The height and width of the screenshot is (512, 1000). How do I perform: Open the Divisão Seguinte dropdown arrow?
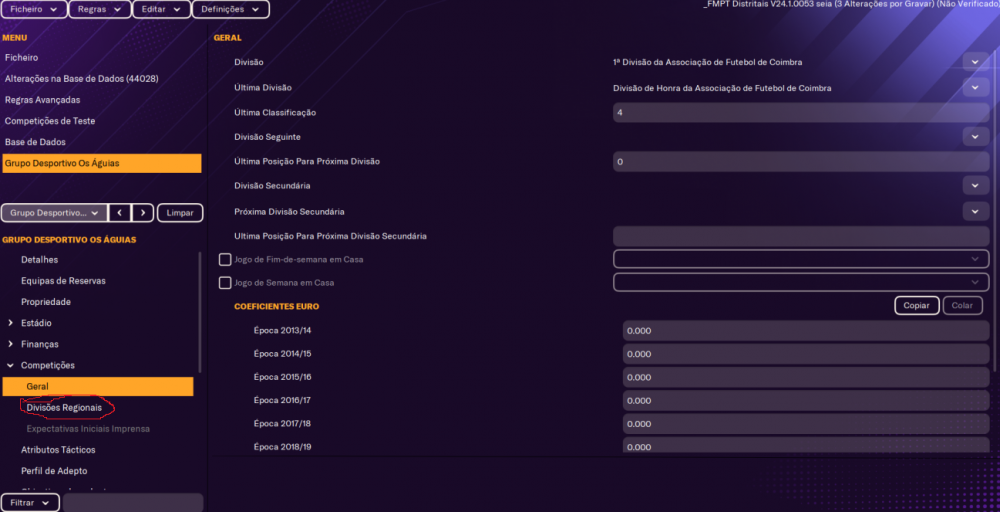pyautogui.click(x=975, y=137)
